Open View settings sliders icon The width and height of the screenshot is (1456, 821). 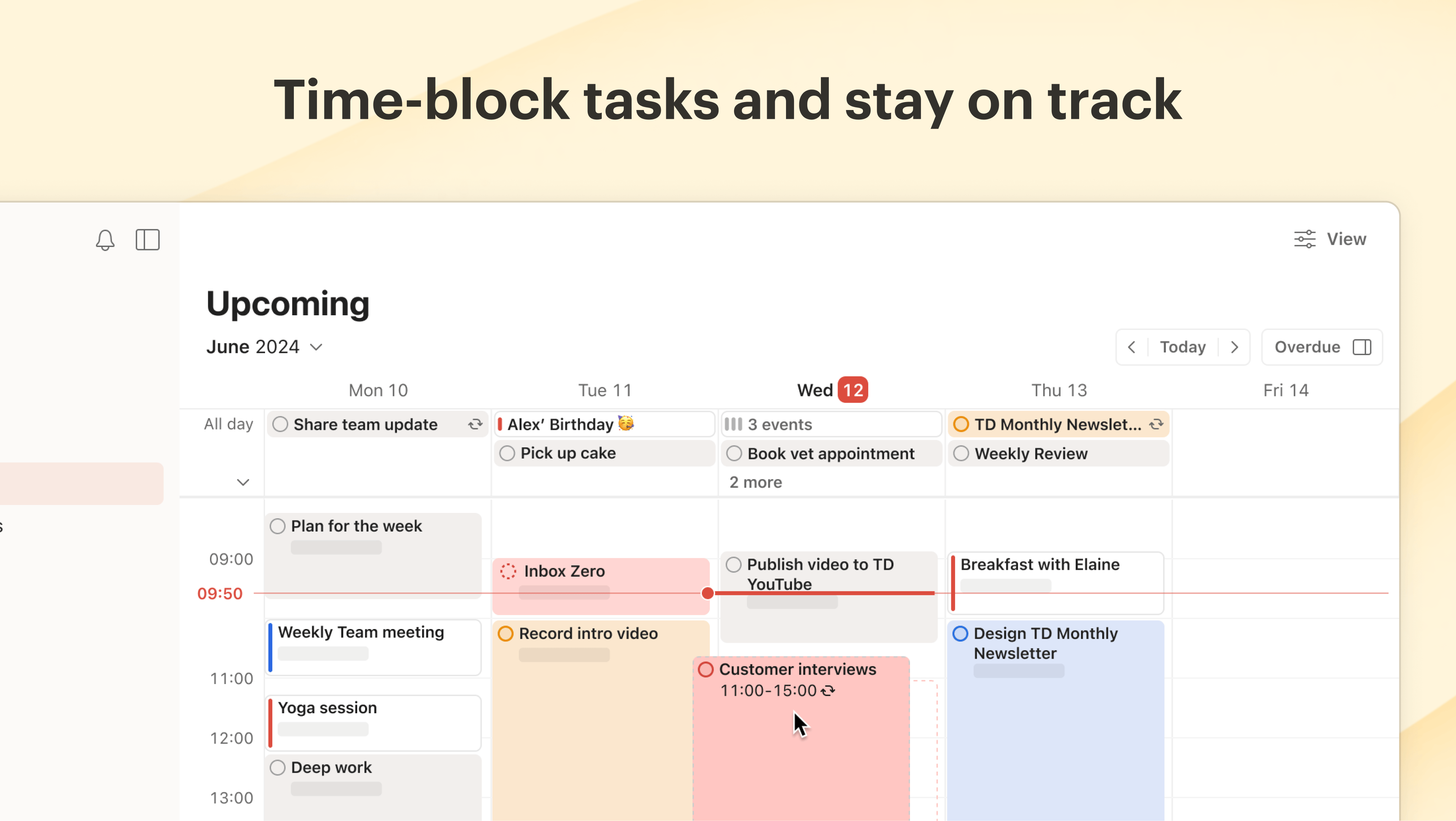pyautogui.click(x=1304, y=239)
